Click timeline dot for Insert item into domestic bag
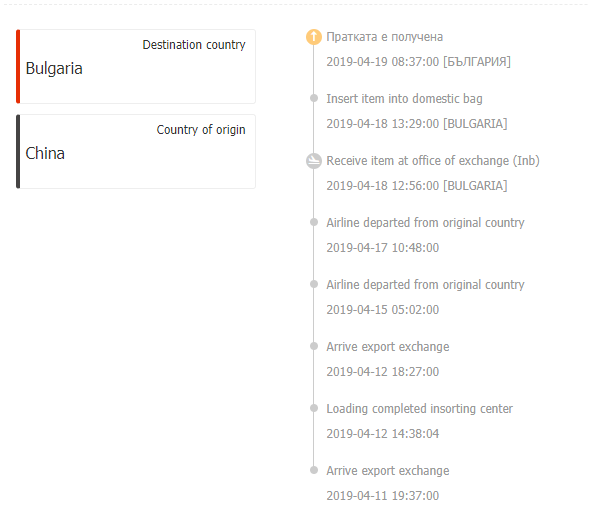This screenshot has height=524, width=589. pyautogui.click(x=314, y=98)
